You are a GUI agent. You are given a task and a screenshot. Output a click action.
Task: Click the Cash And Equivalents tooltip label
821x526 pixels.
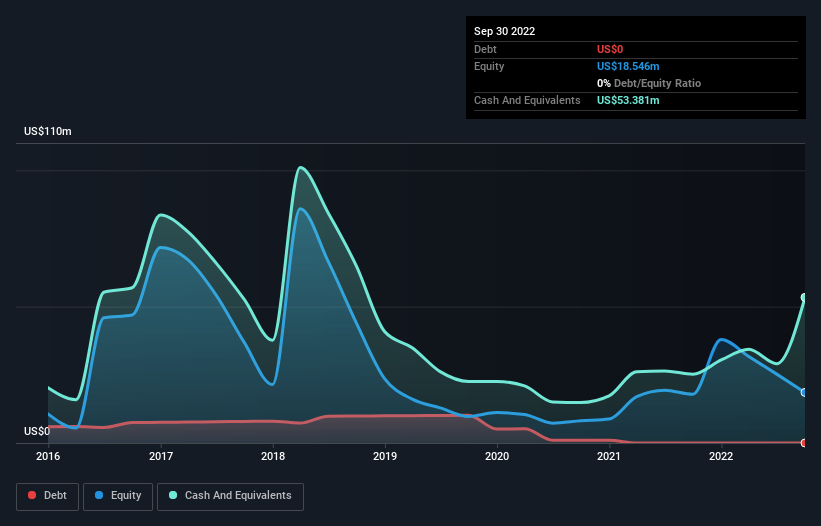(527, 100)
